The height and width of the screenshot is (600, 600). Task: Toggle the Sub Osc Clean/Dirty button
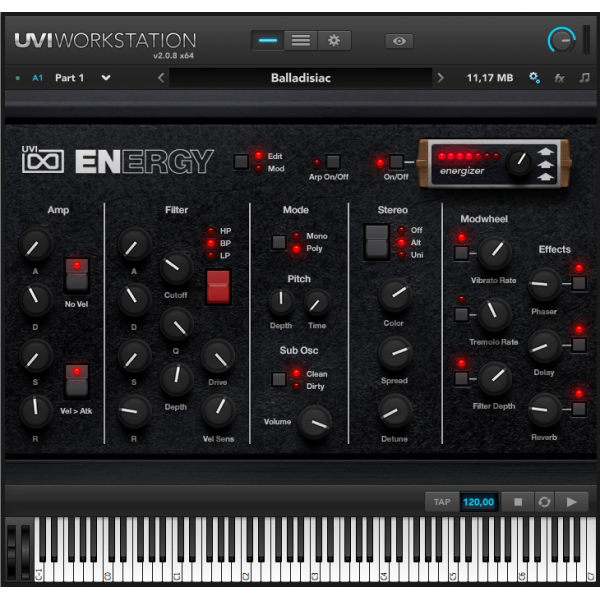(x=279, y=379)
